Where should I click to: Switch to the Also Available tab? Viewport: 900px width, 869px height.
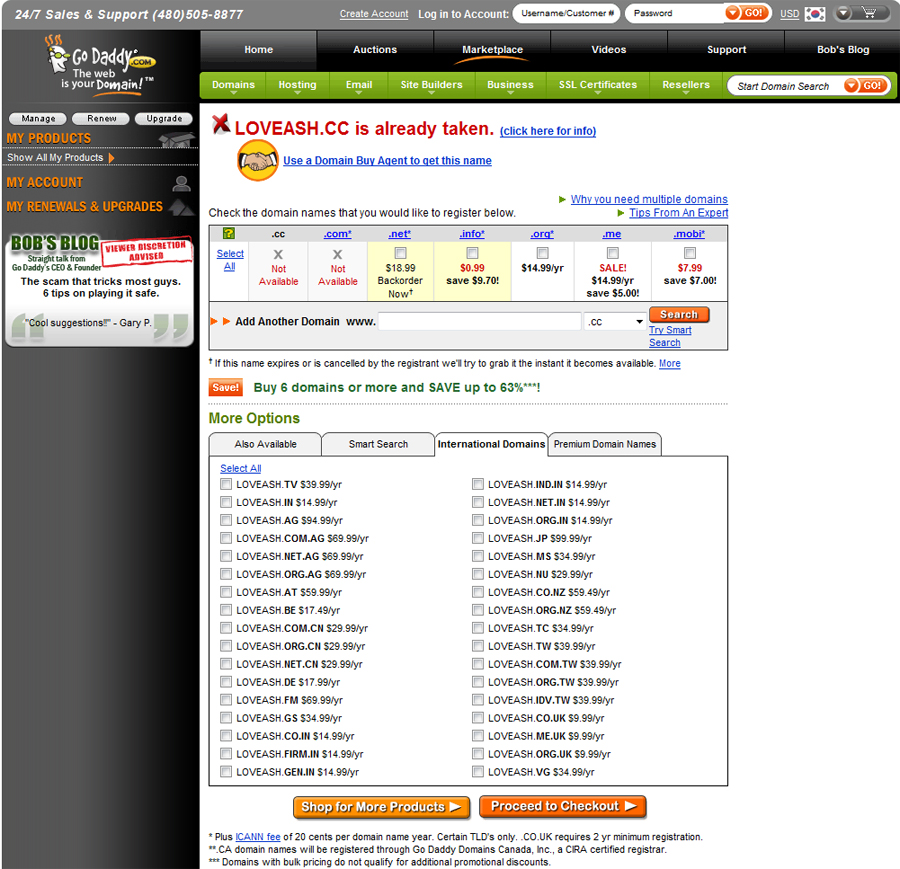coord(265,444)
